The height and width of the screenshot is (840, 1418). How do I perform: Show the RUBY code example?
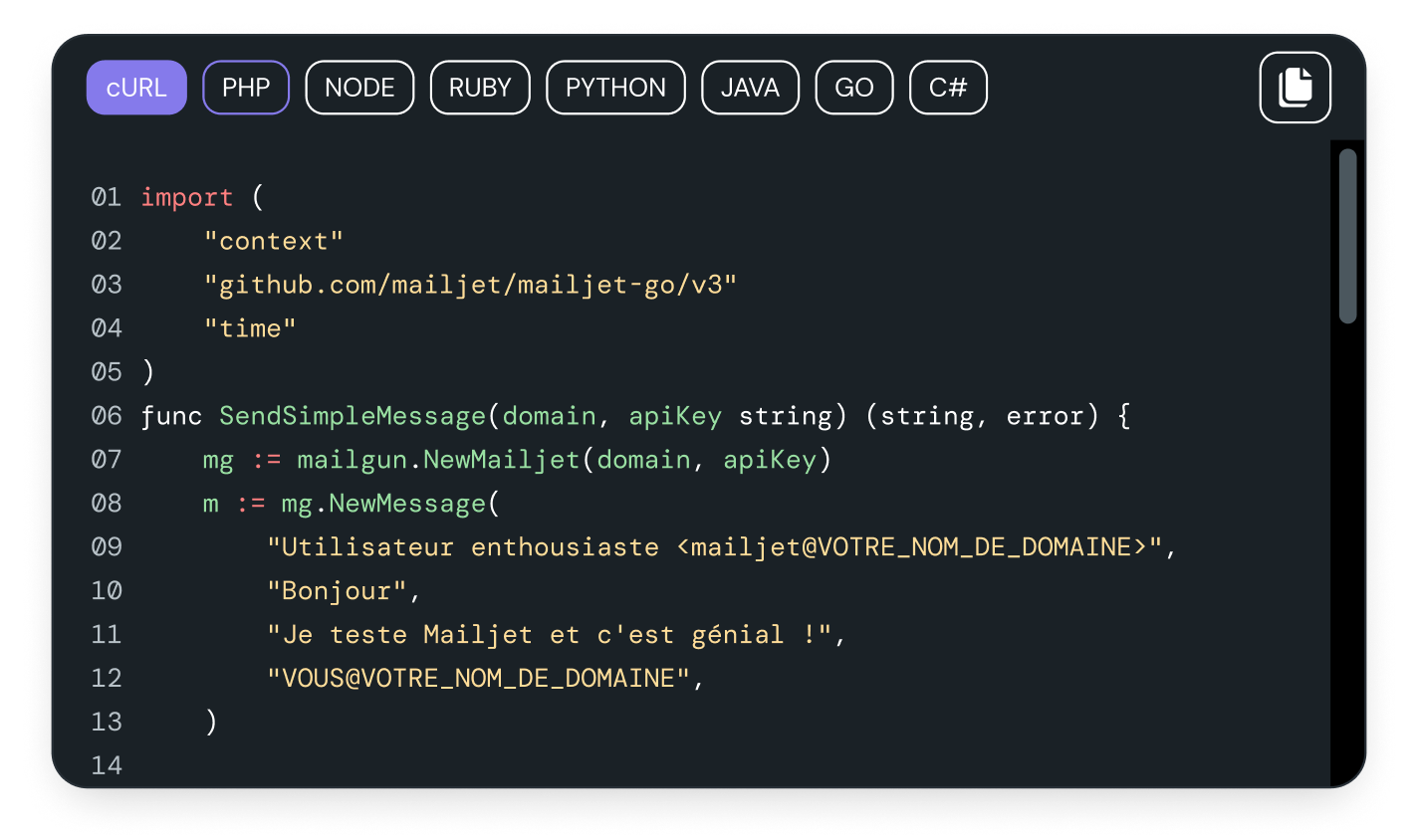(480, 88)
